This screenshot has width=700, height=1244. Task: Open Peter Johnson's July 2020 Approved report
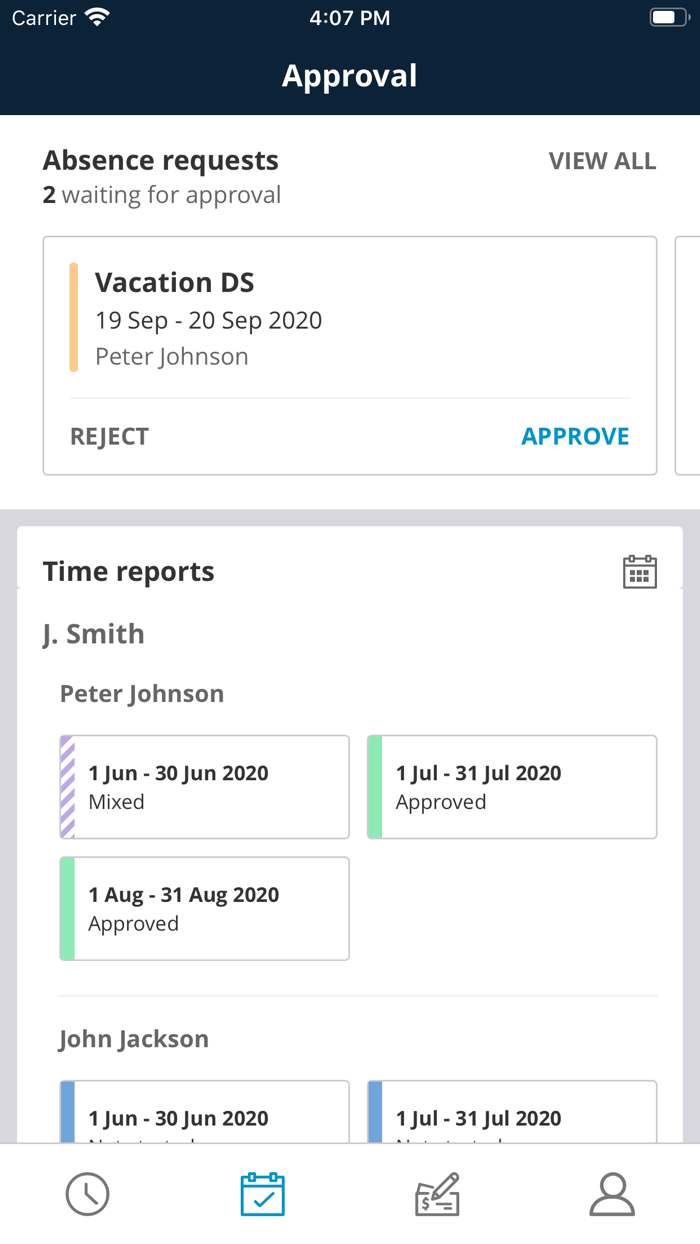click(x=512, y=787)
